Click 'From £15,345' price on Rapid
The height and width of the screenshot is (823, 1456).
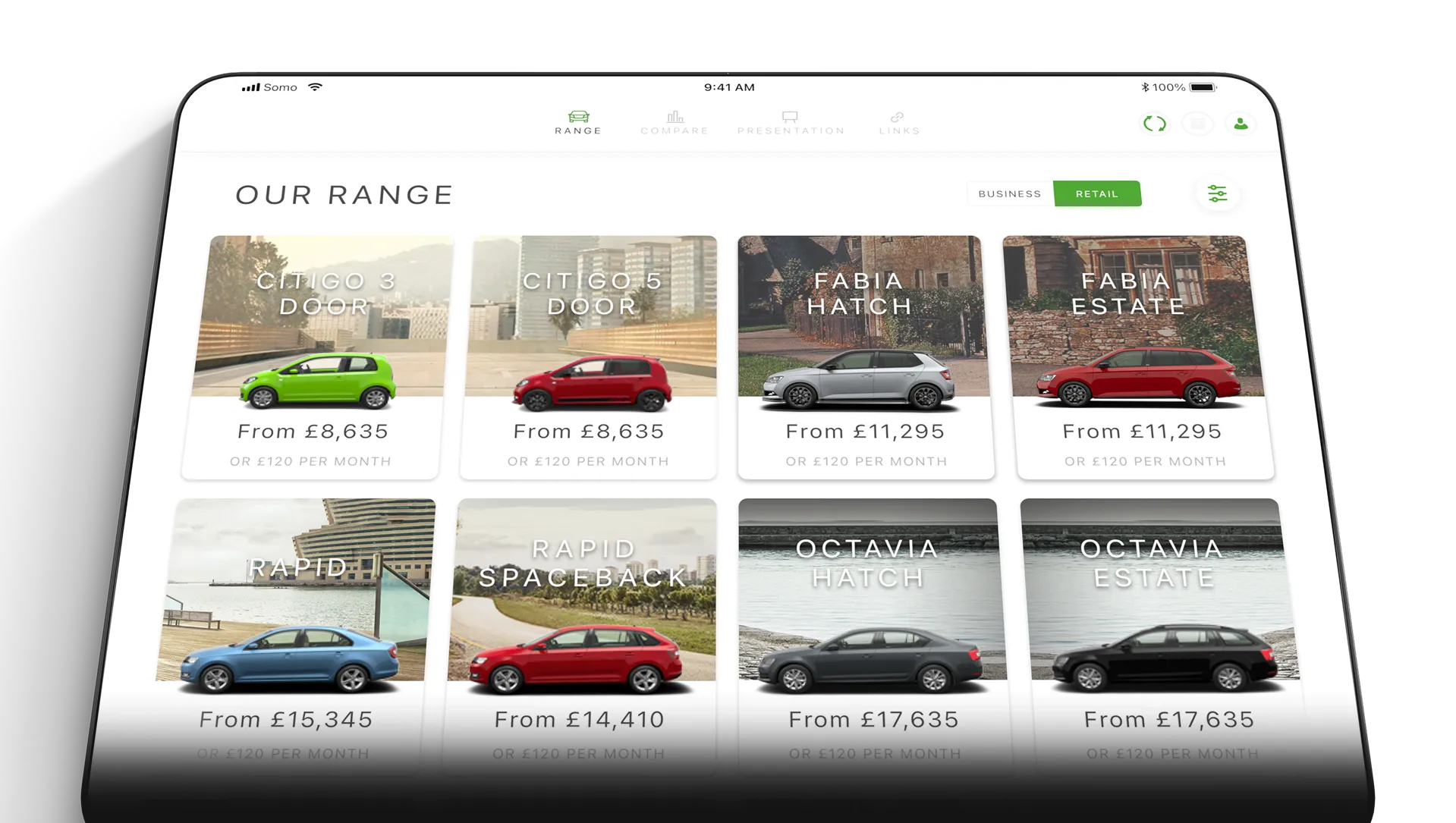286,719
